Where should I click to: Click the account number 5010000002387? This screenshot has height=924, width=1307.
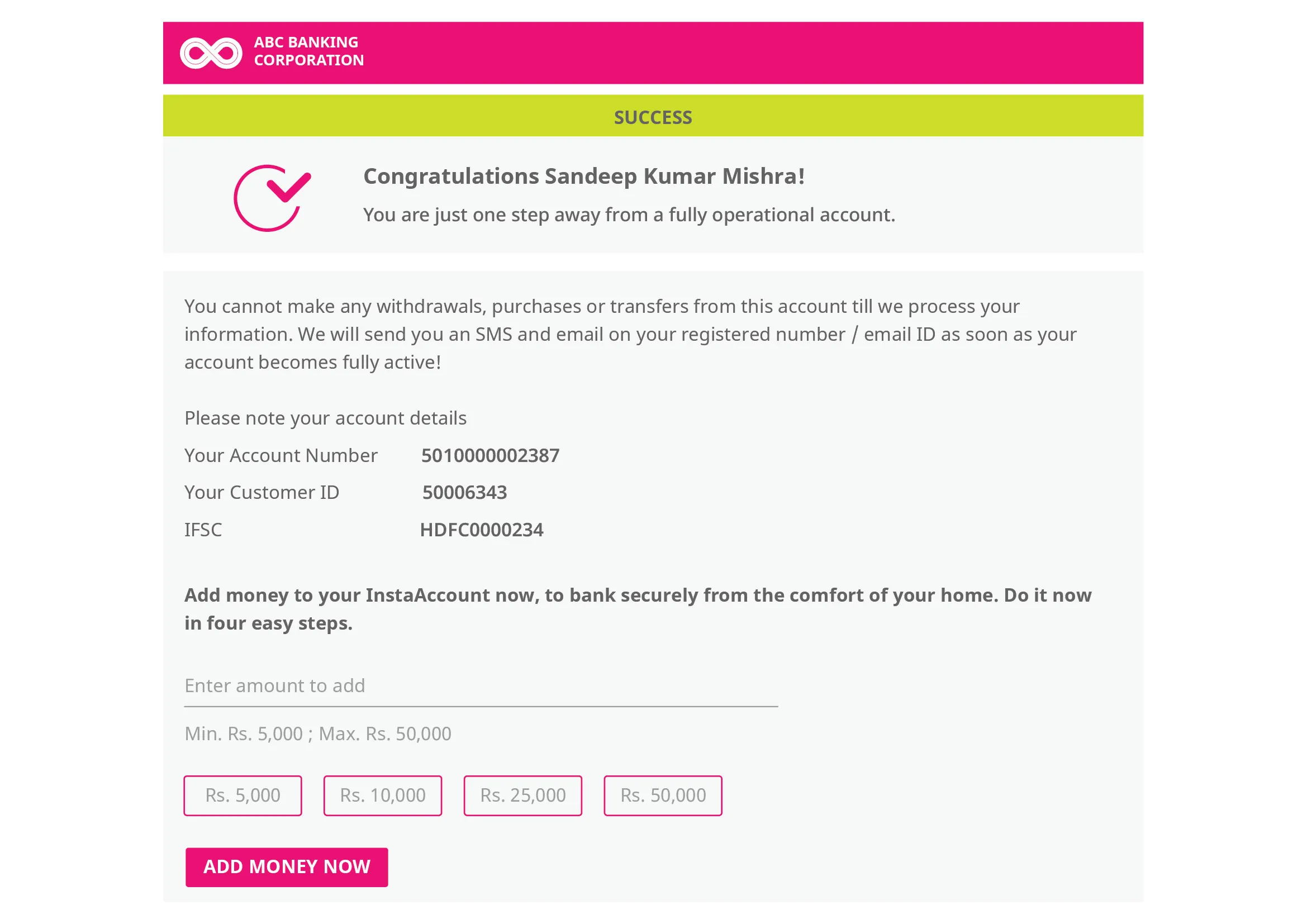coord(490,456)
